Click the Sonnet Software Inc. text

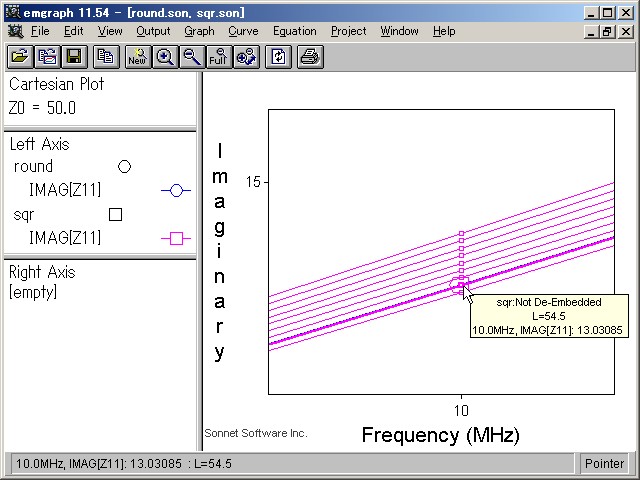[256, 433]
